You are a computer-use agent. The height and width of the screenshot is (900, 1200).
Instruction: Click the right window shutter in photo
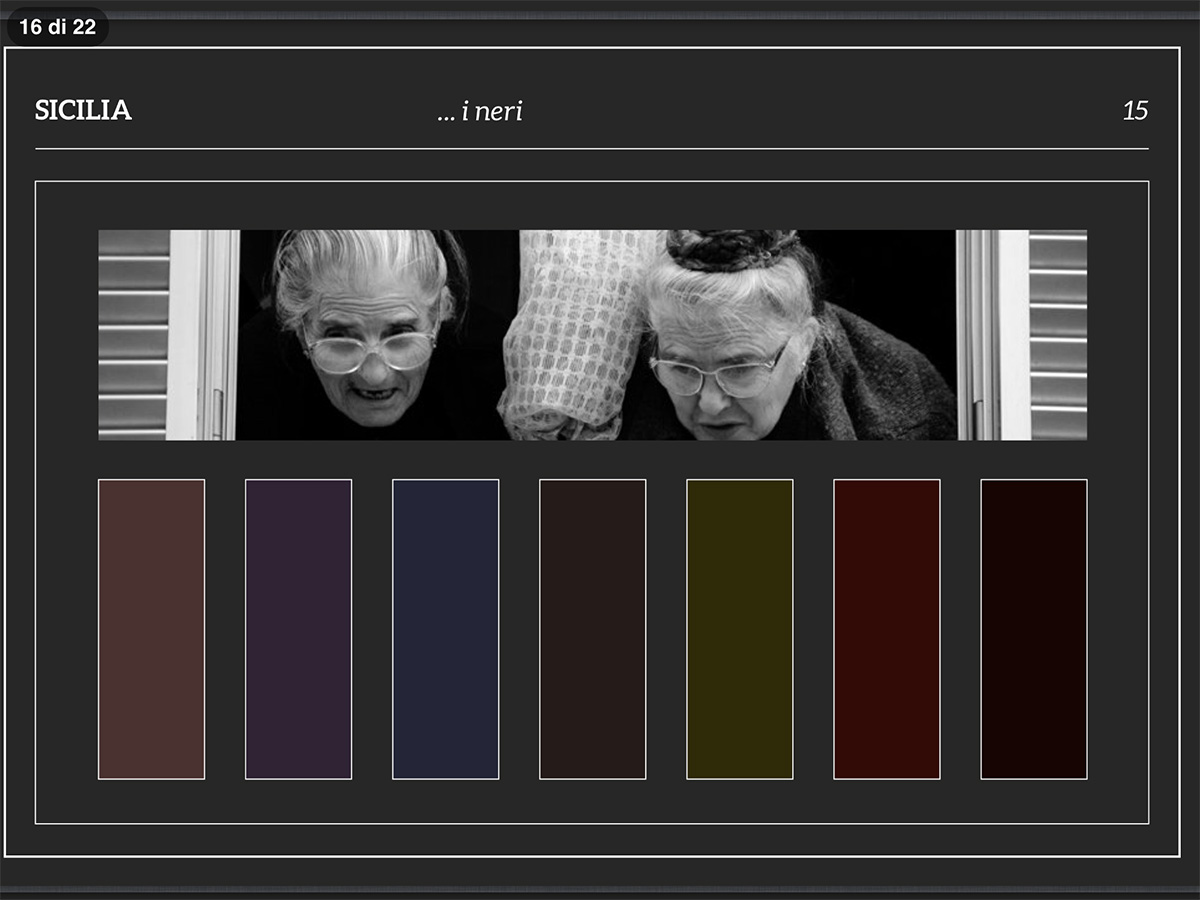pyautogui.click(x=1057, y=335)
